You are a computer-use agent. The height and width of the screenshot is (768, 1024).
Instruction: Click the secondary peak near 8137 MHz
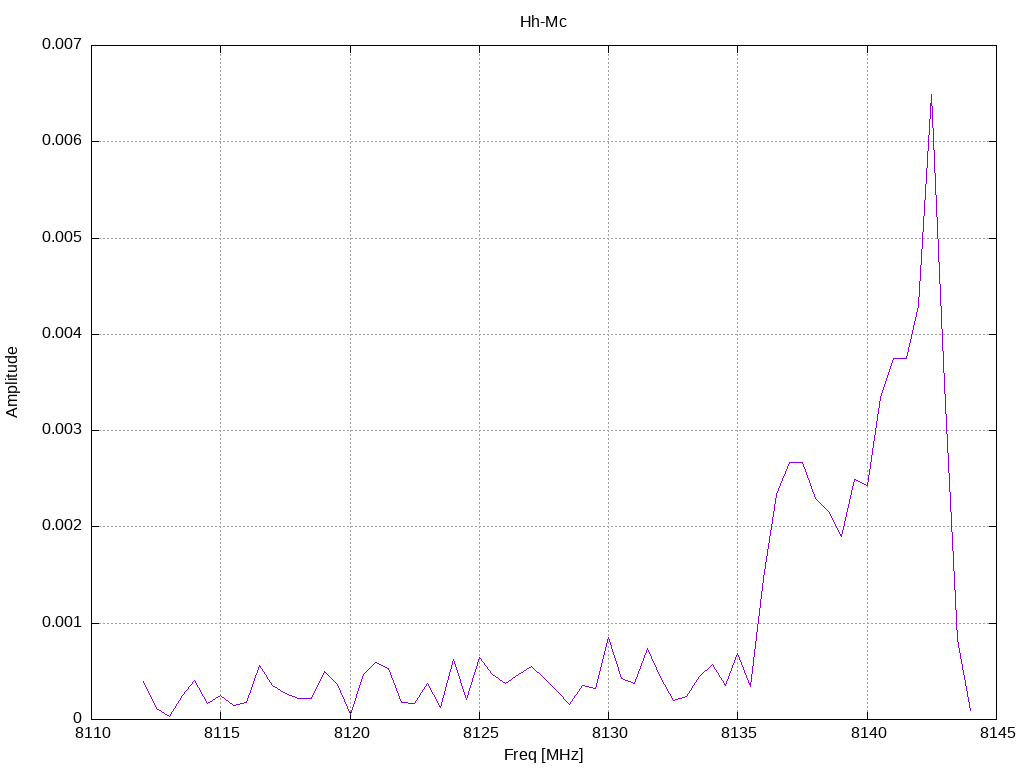pyautogui.click(x=795, y=462)
